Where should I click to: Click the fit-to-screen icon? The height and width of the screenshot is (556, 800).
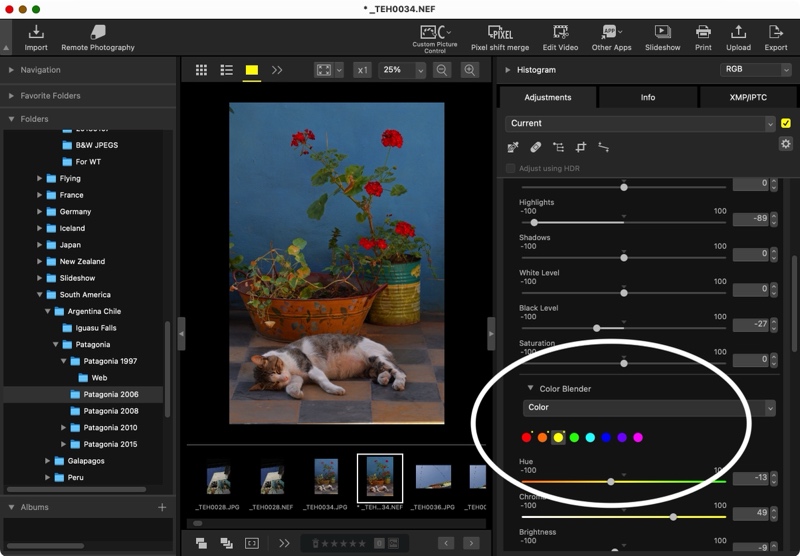[x=324, y=70]
